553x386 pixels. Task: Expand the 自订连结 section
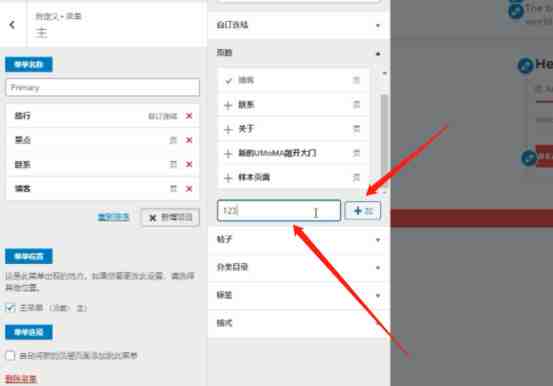coord(299,25)
